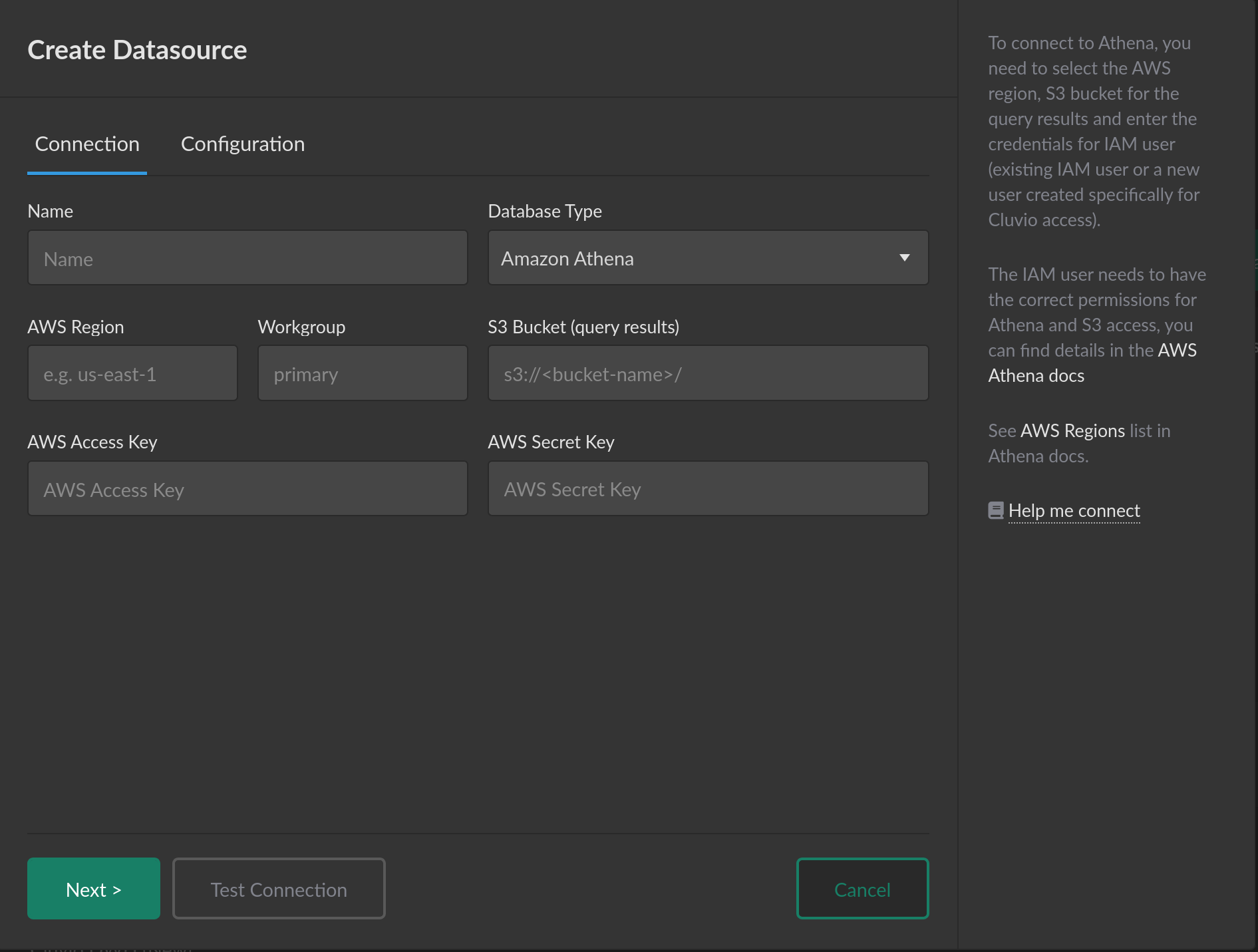Click the book icon beside Help me connect
This screenshot has height=952, width=1258.
pyautogui.click(x=996, y=511)
